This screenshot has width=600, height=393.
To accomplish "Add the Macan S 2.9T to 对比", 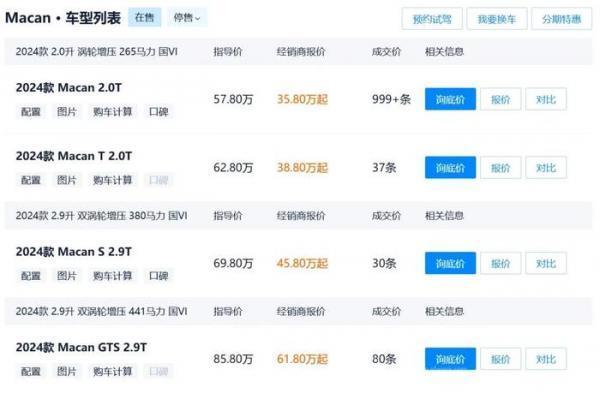I will point(546,263).
